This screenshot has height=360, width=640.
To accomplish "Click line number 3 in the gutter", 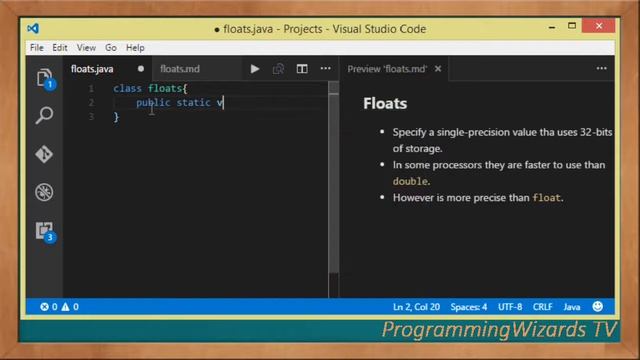I will tap(91, 117).
